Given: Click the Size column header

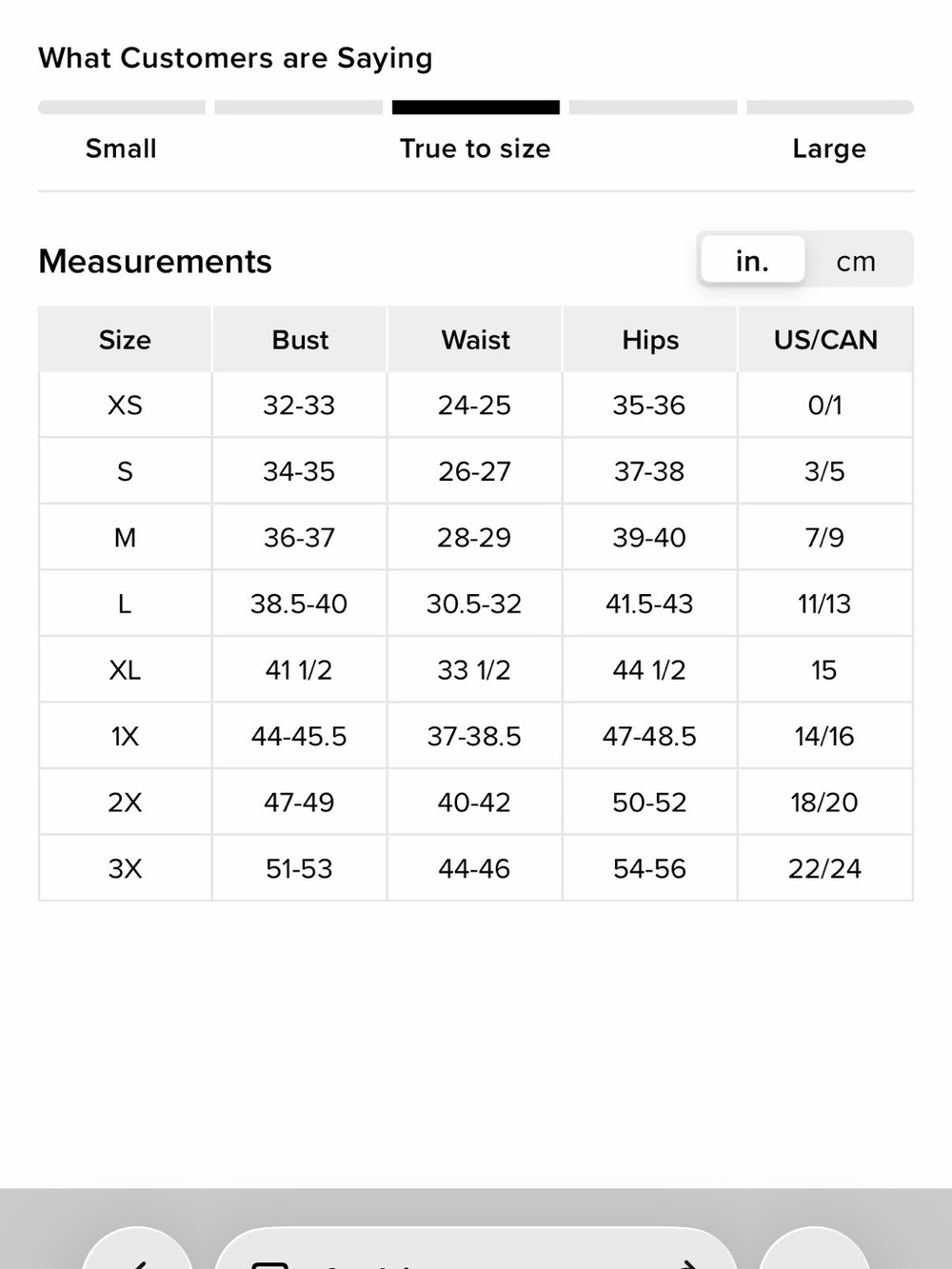Looking at the screenshot, I should [125, 340].
